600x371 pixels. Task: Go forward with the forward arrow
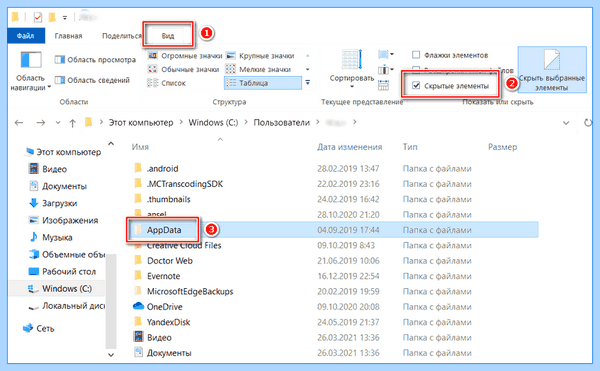[x=41, y=123]
